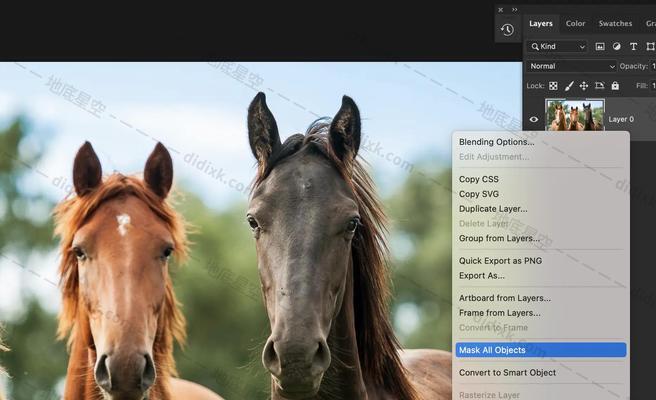Select Duplicate Layer menu entry

pyautogui.click(x=493, y=208)
